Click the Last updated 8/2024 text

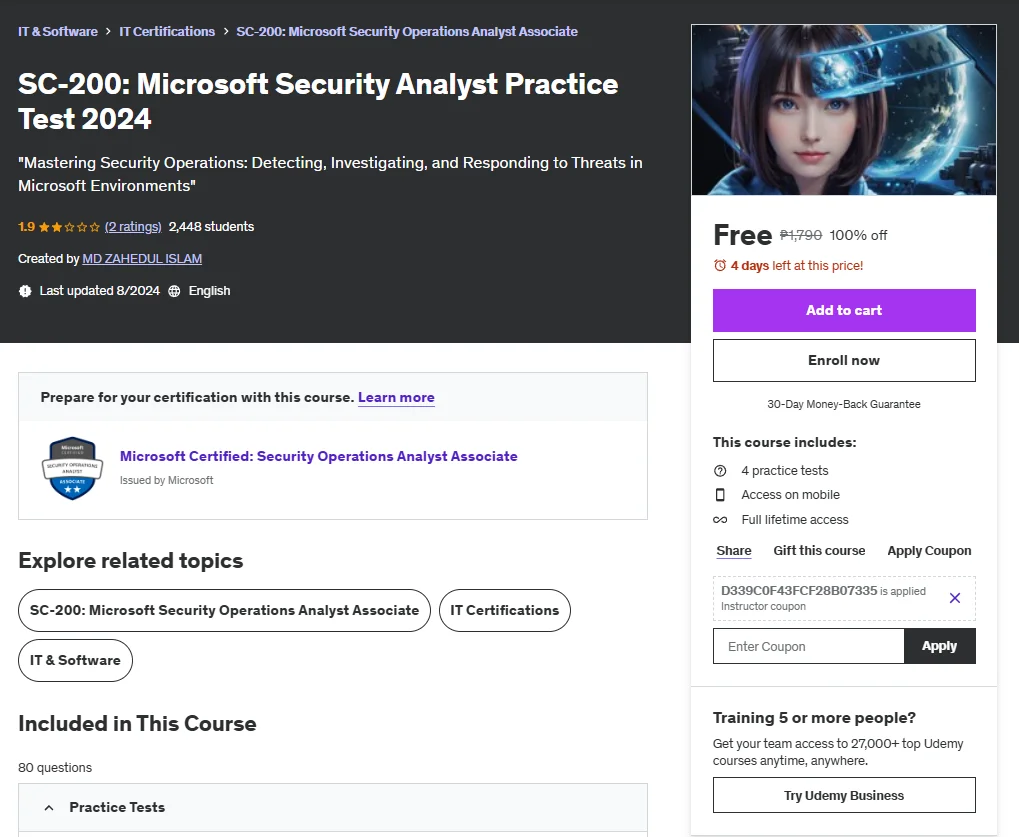tap(99, 291)
